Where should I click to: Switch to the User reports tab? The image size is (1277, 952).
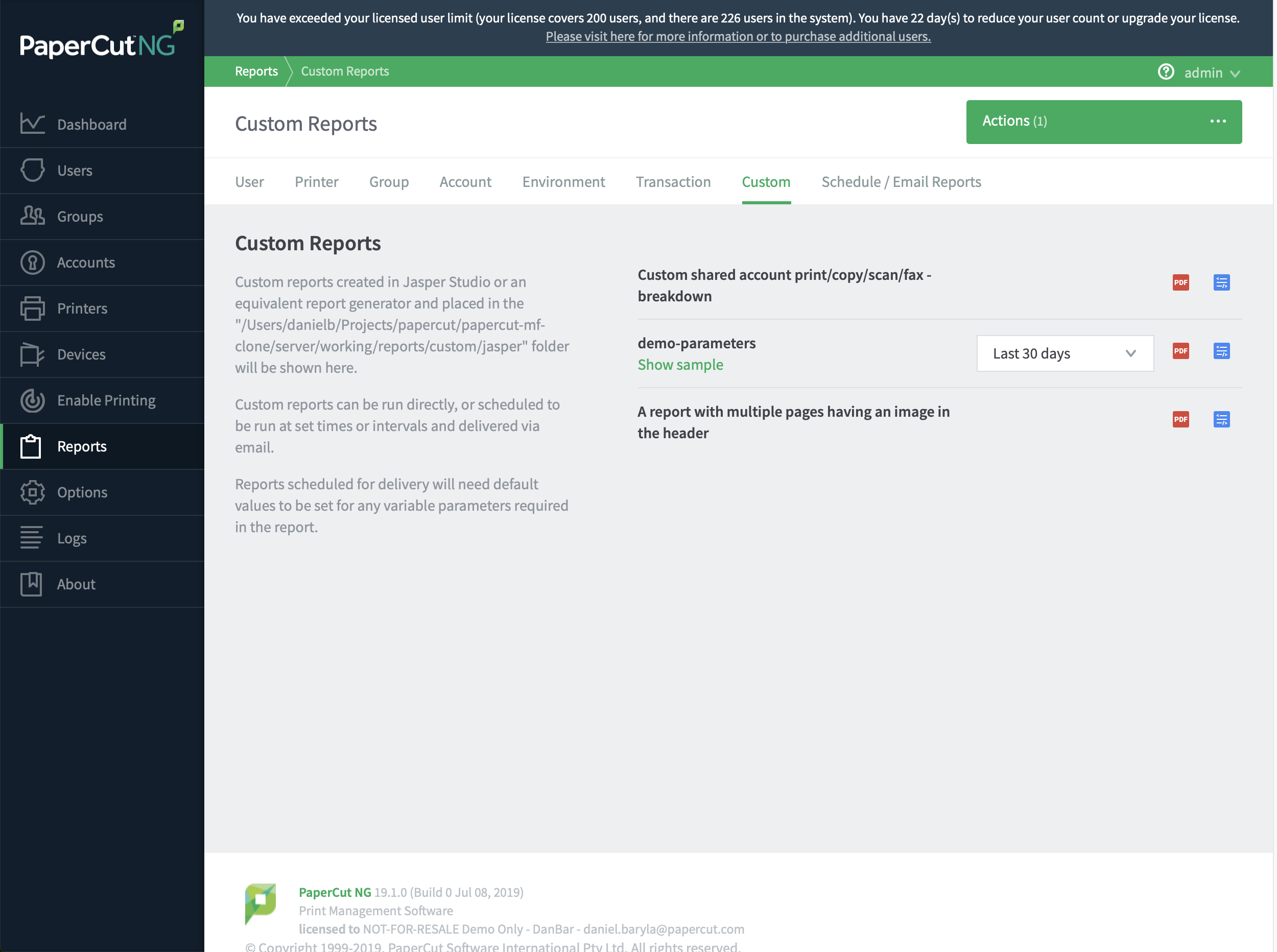point(249,181)
